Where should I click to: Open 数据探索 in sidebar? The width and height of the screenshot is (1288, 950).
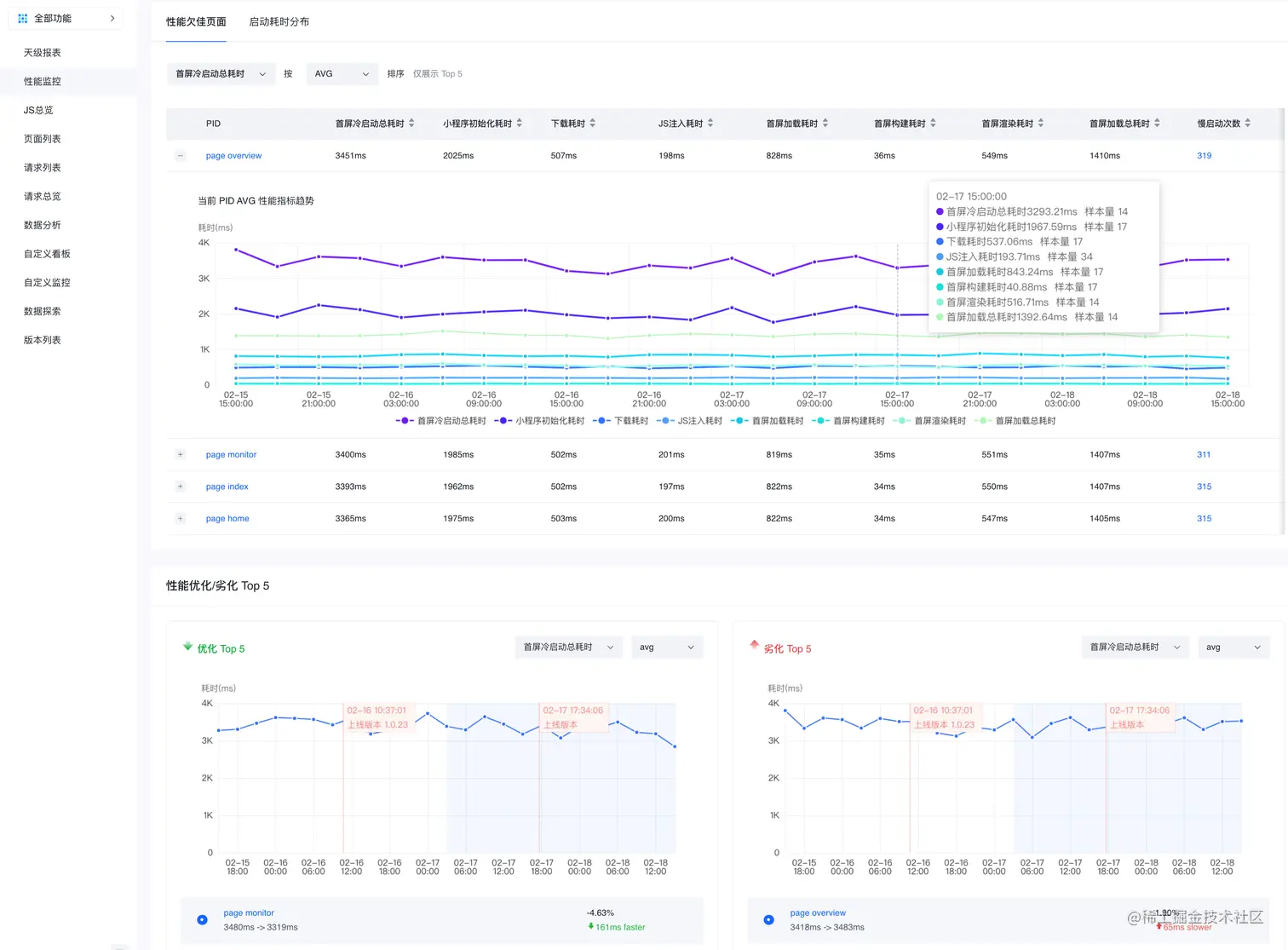43,311
